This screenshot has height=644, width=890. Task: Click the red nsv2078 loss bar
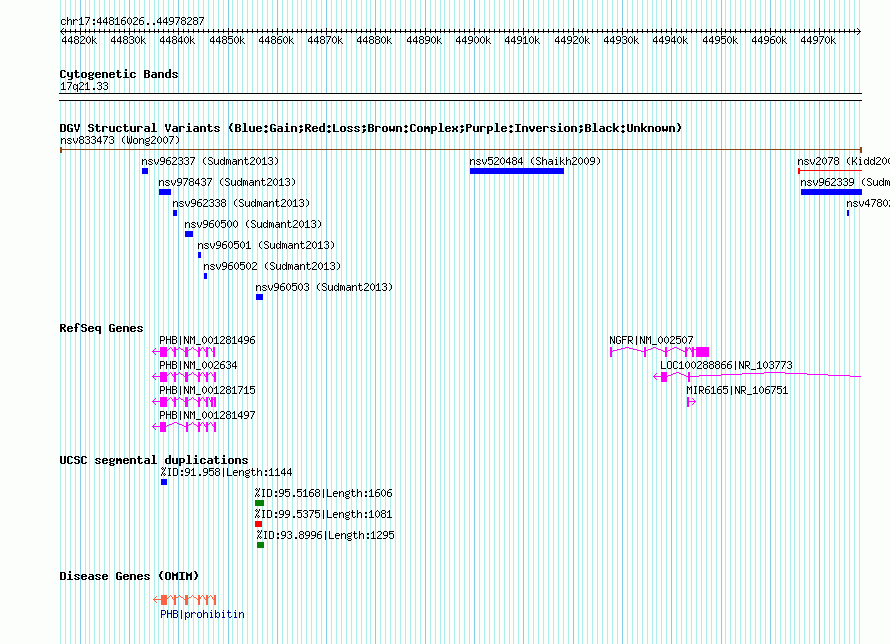pos(830,171)
